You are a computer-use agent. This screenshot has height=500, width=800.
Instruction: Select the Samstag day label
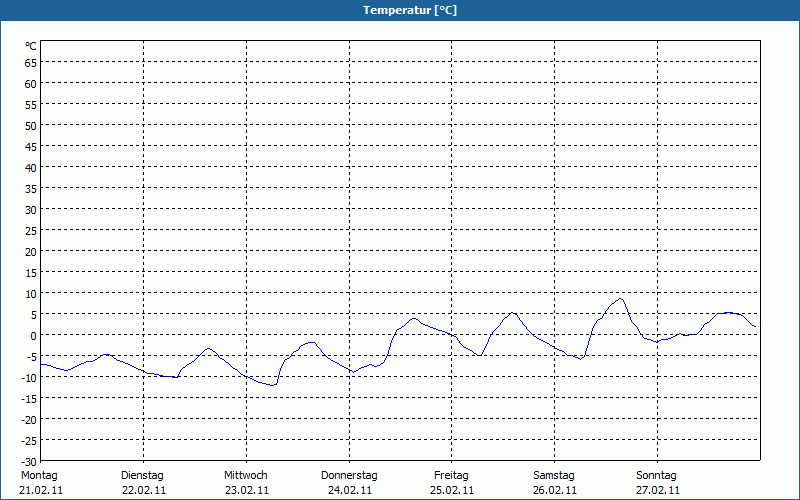tap(554, 476)
